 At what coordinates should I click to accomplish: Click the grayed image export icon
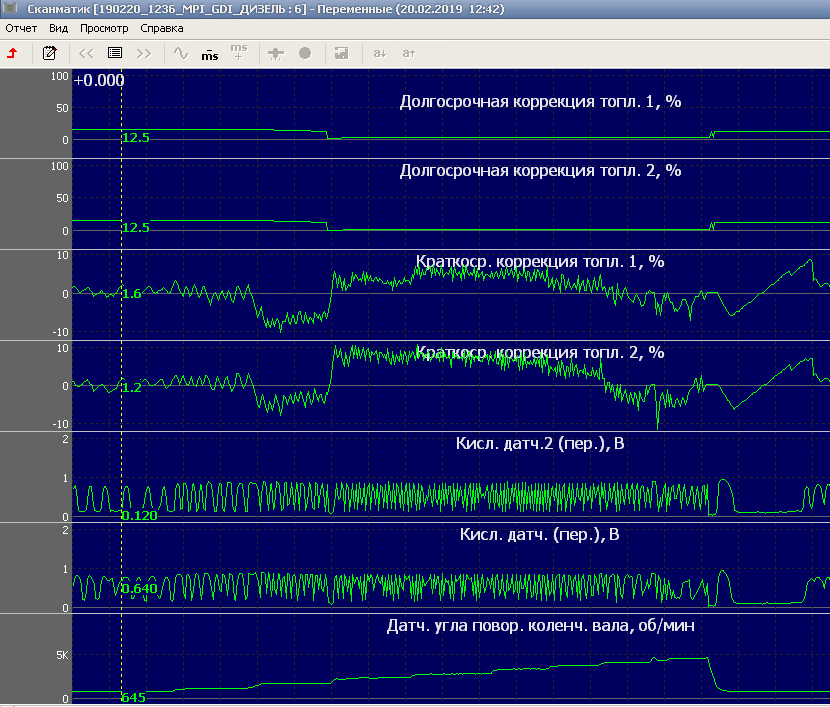coord(342,53)
